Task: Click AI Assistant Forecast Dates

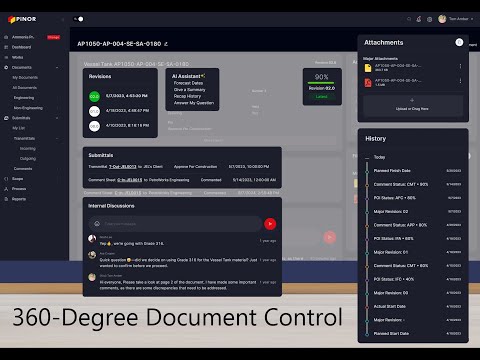Action: tap(188, 83)
